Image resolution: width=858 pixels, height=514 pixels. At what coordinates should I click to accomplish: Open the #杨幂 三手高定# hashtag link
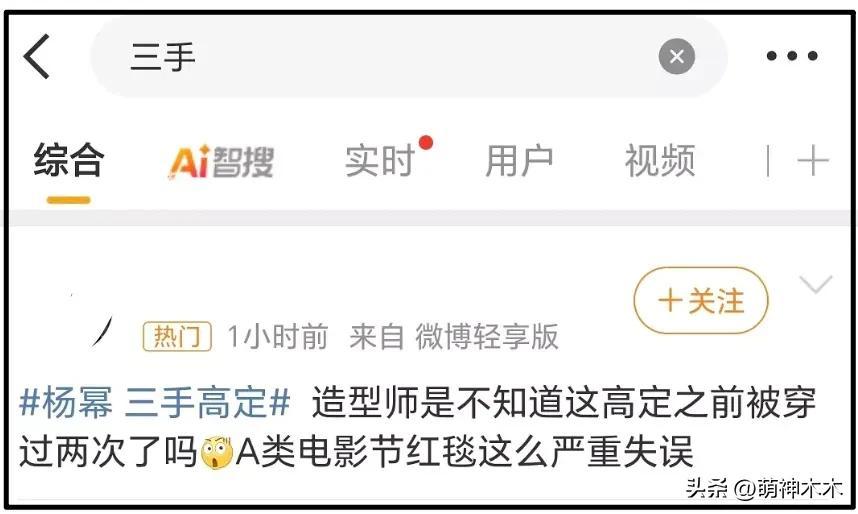[x=155, y=402]
